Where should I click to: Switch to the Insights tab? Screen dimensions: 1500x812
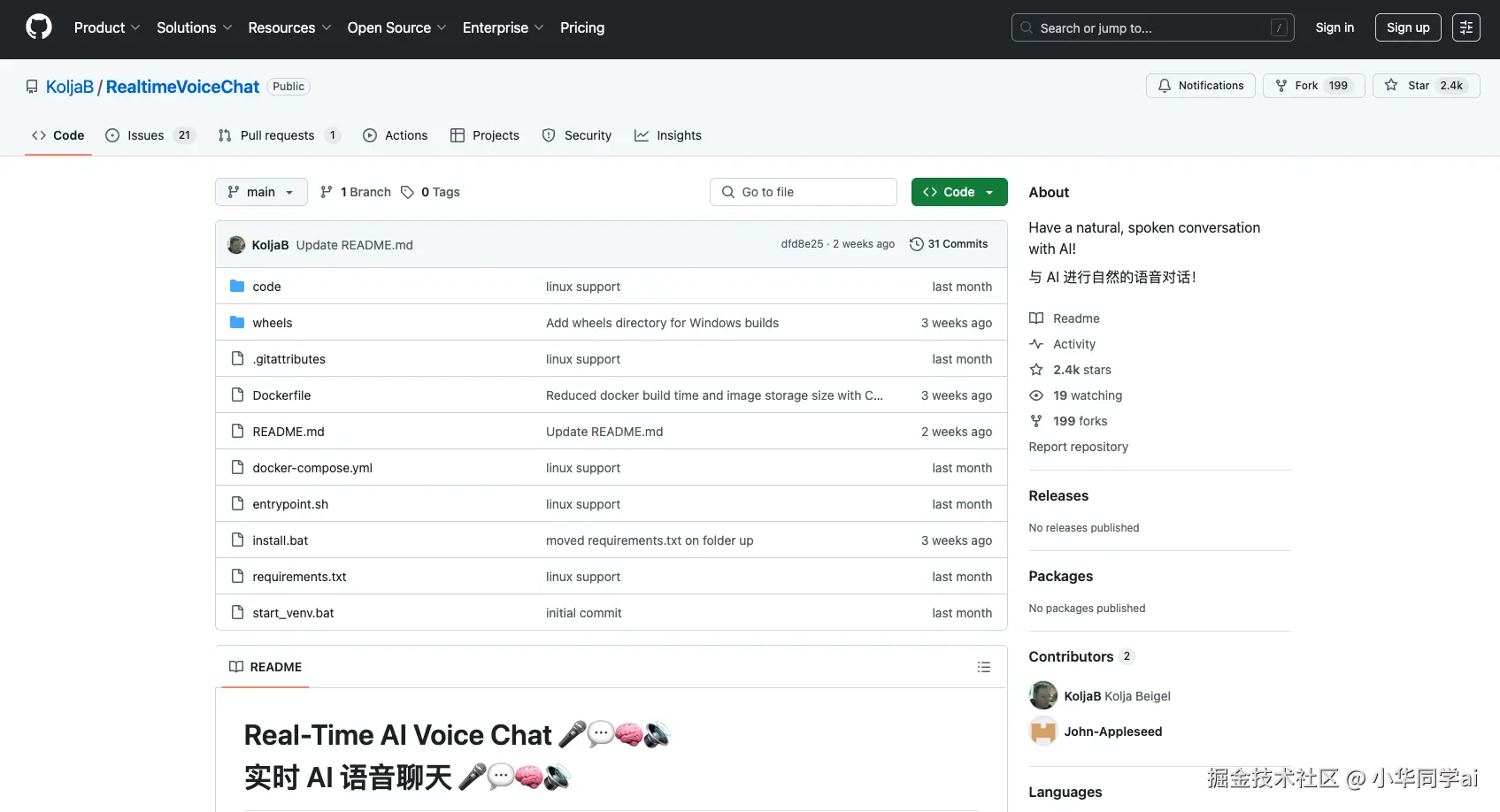tap(668, 135)
